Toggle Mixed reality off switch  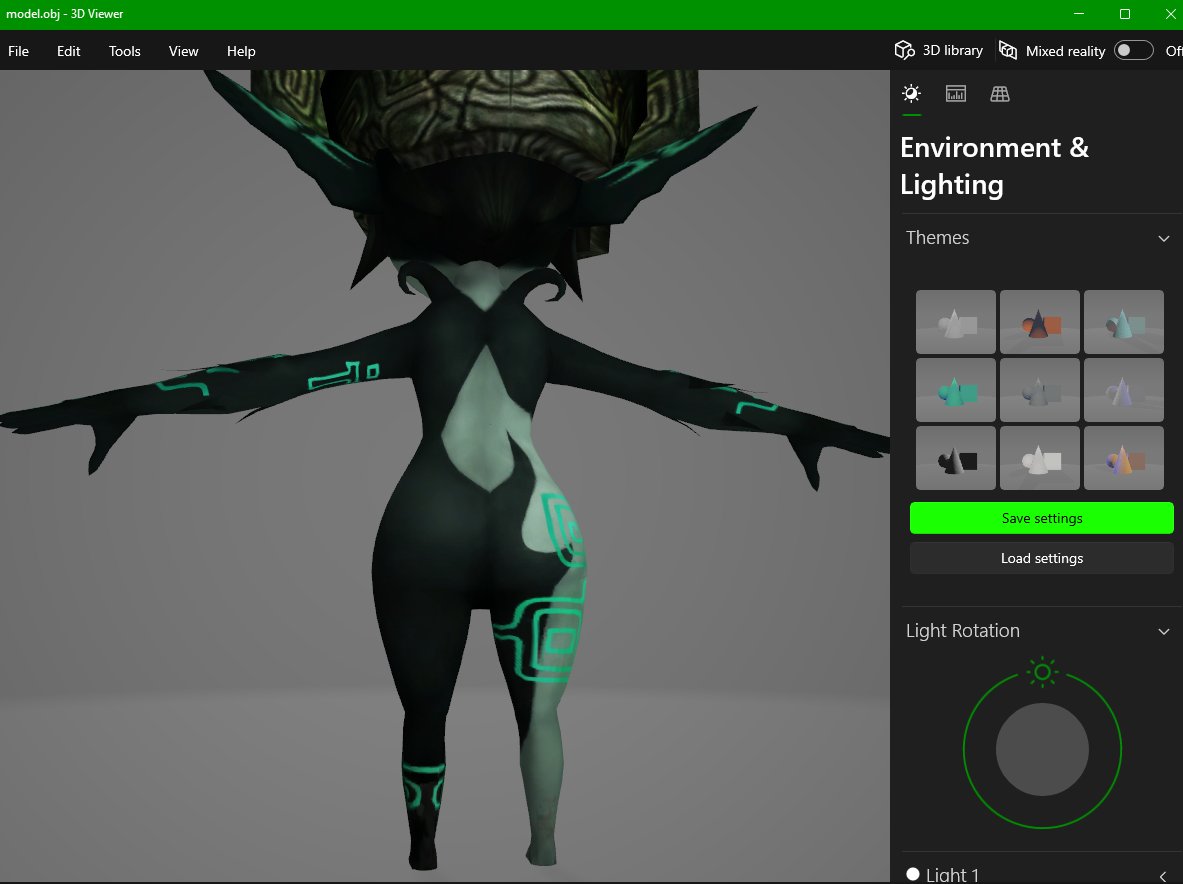1133,49
